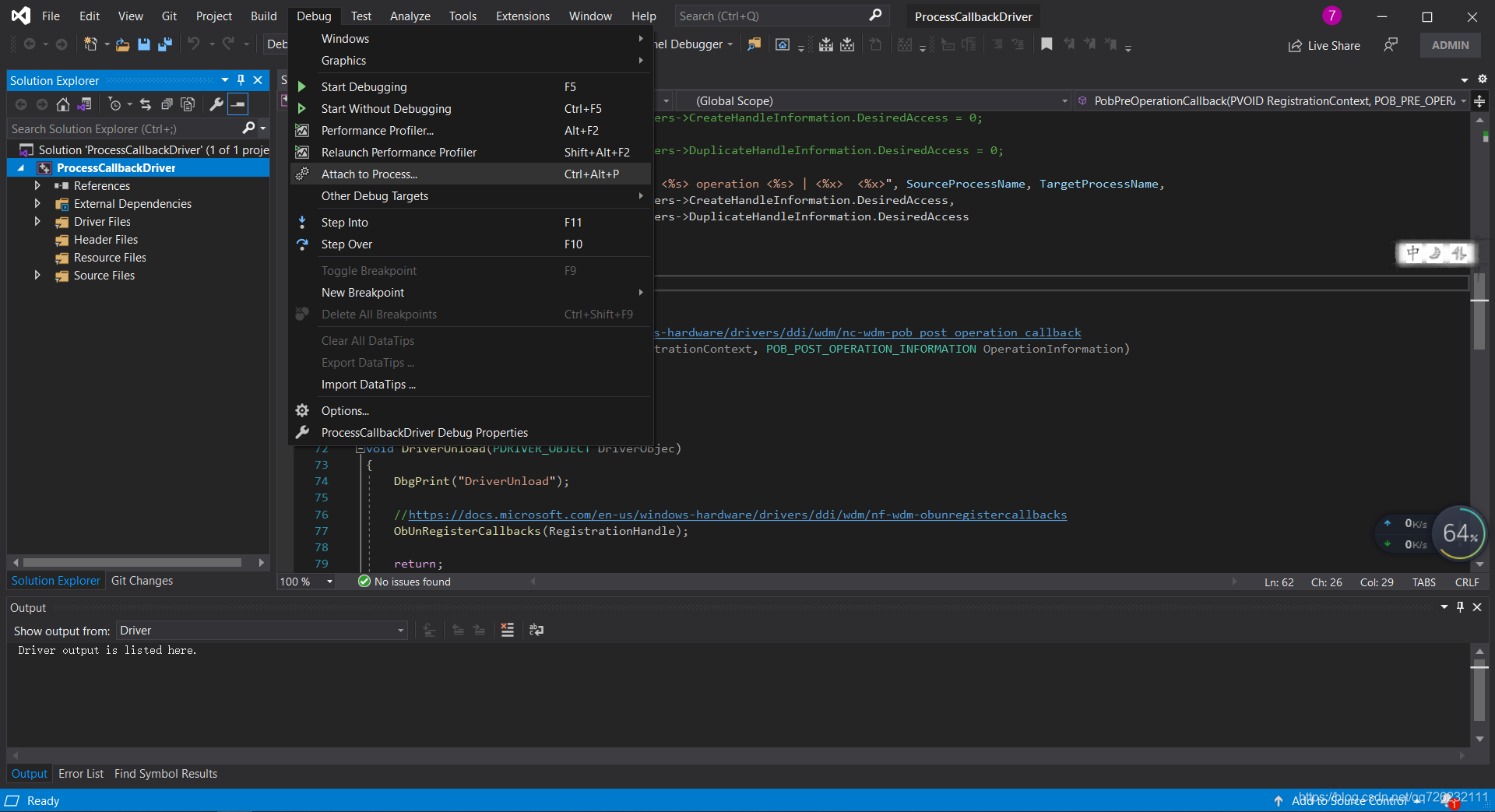The height and width of the screenshot is (812, 1495).
Task: Click Sync with Active Document icon
Action: pyautogui.click(x=145, y=104)
